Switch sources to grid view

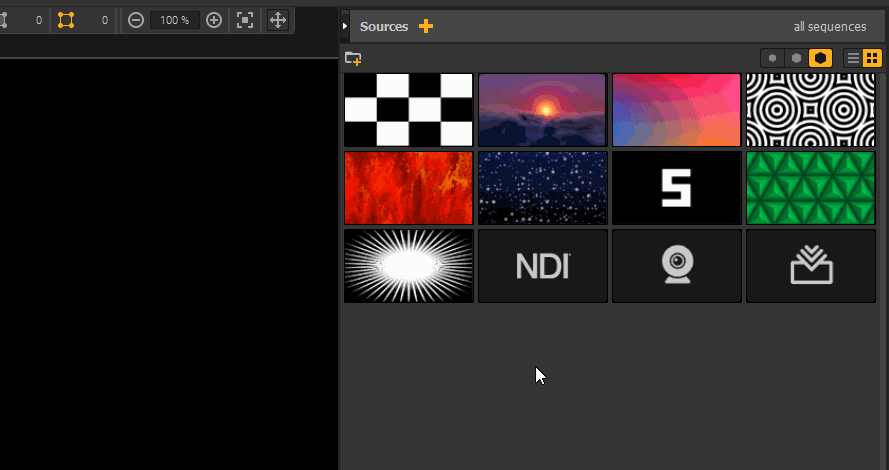coord(872,58)
